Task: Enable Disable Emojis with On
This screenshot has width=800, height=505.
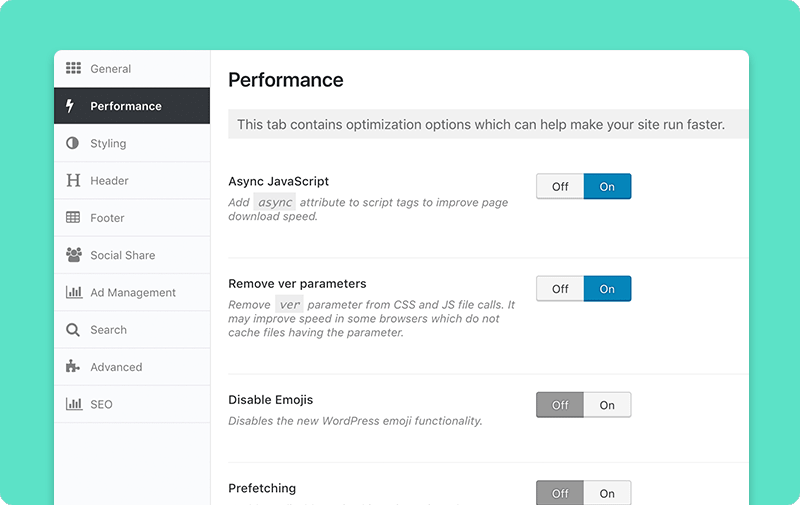Action: click(x=607, y=405)
